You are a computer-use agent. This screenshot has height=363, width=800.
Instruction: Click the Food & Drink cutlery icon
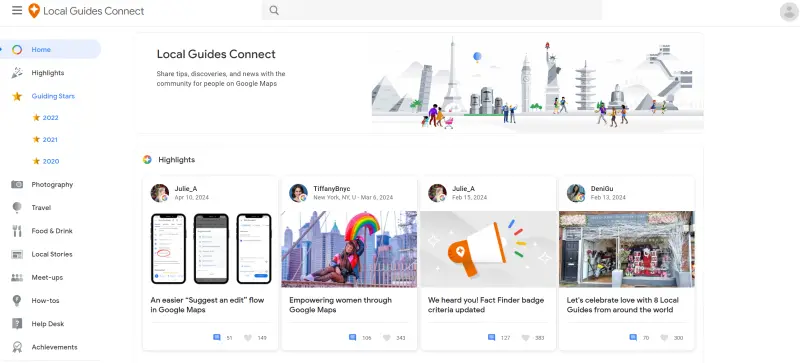click(x=17, y=231)
